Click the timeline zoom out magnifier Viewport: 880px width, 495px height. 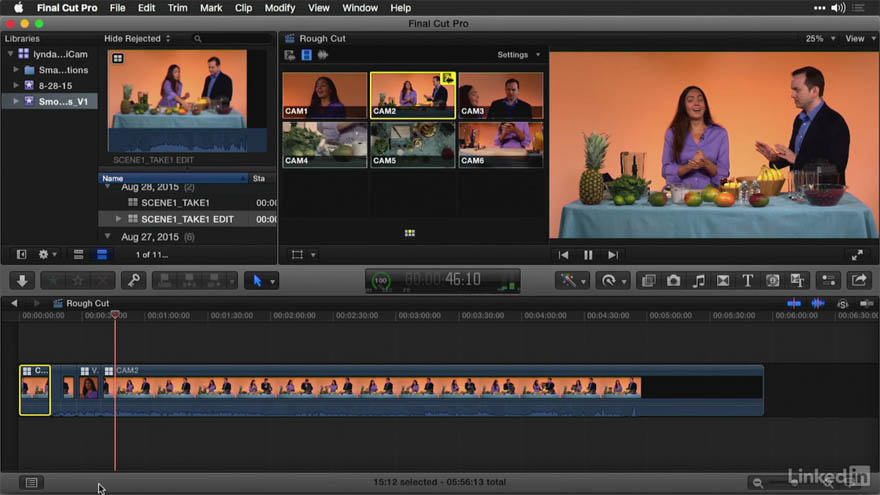pos(758,483)
